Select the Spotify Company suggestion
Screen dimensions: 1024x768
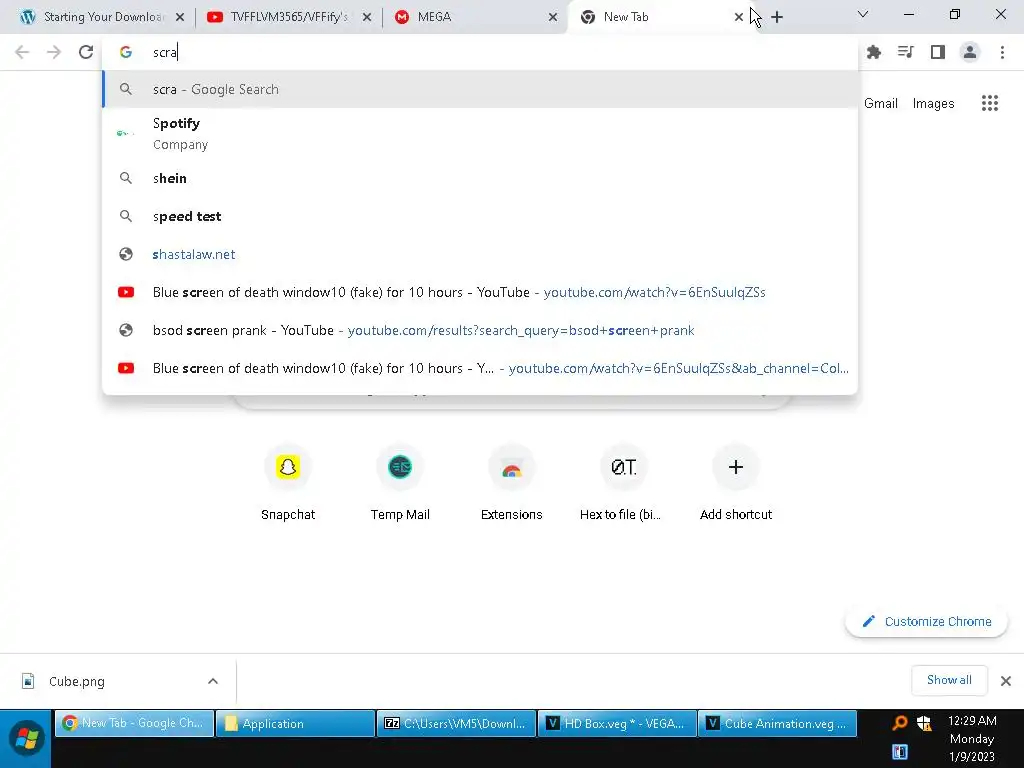480,133
